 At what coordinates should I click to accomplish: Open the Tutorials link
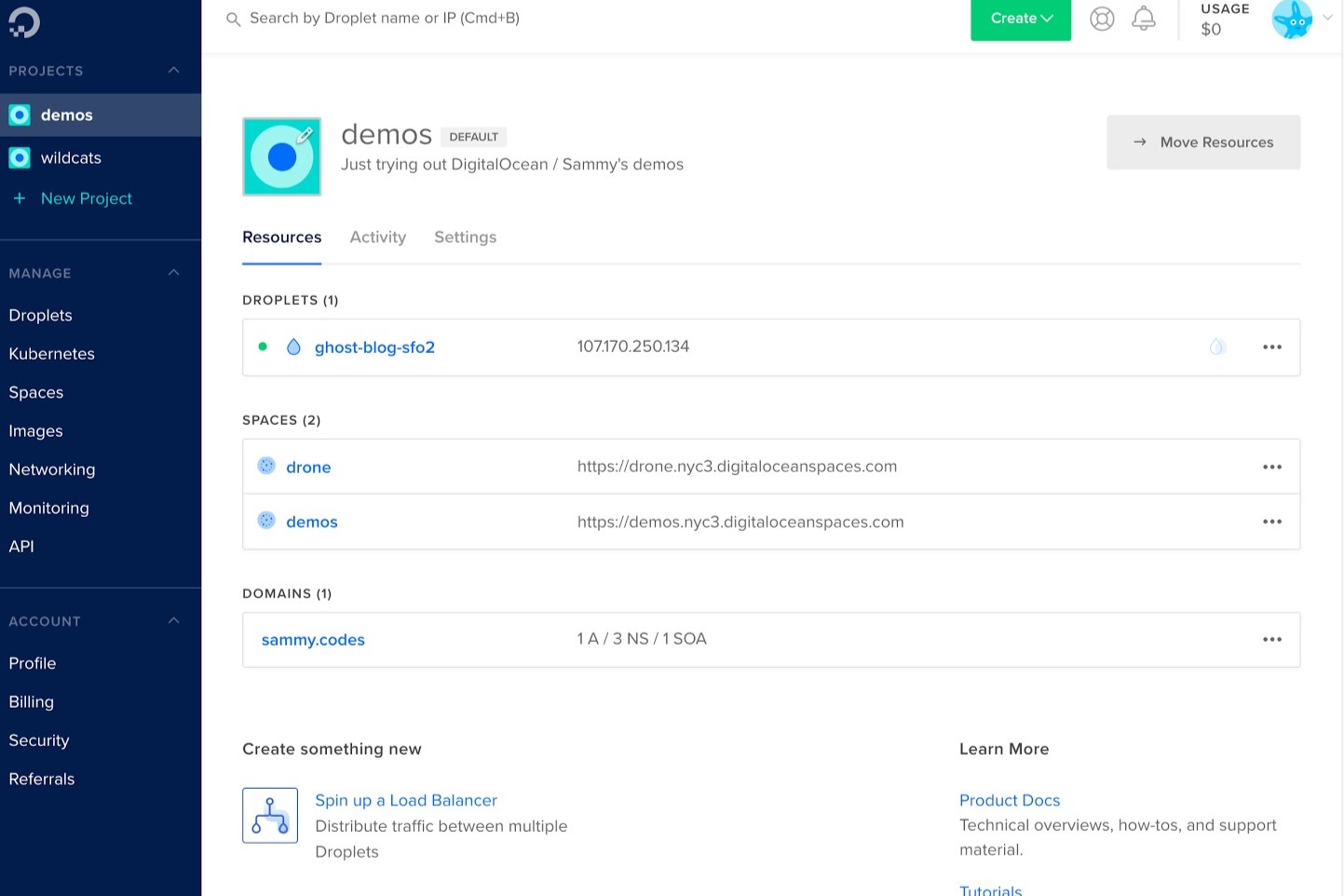click(990, 890)
